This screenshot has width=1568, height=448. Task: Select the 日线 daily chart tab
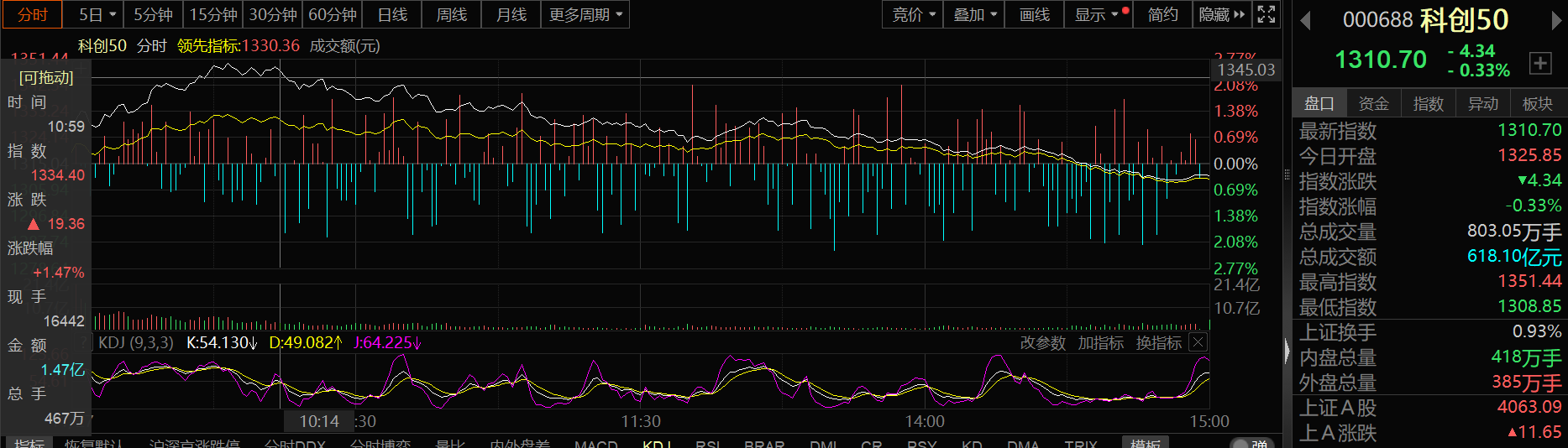click(392, 14)
